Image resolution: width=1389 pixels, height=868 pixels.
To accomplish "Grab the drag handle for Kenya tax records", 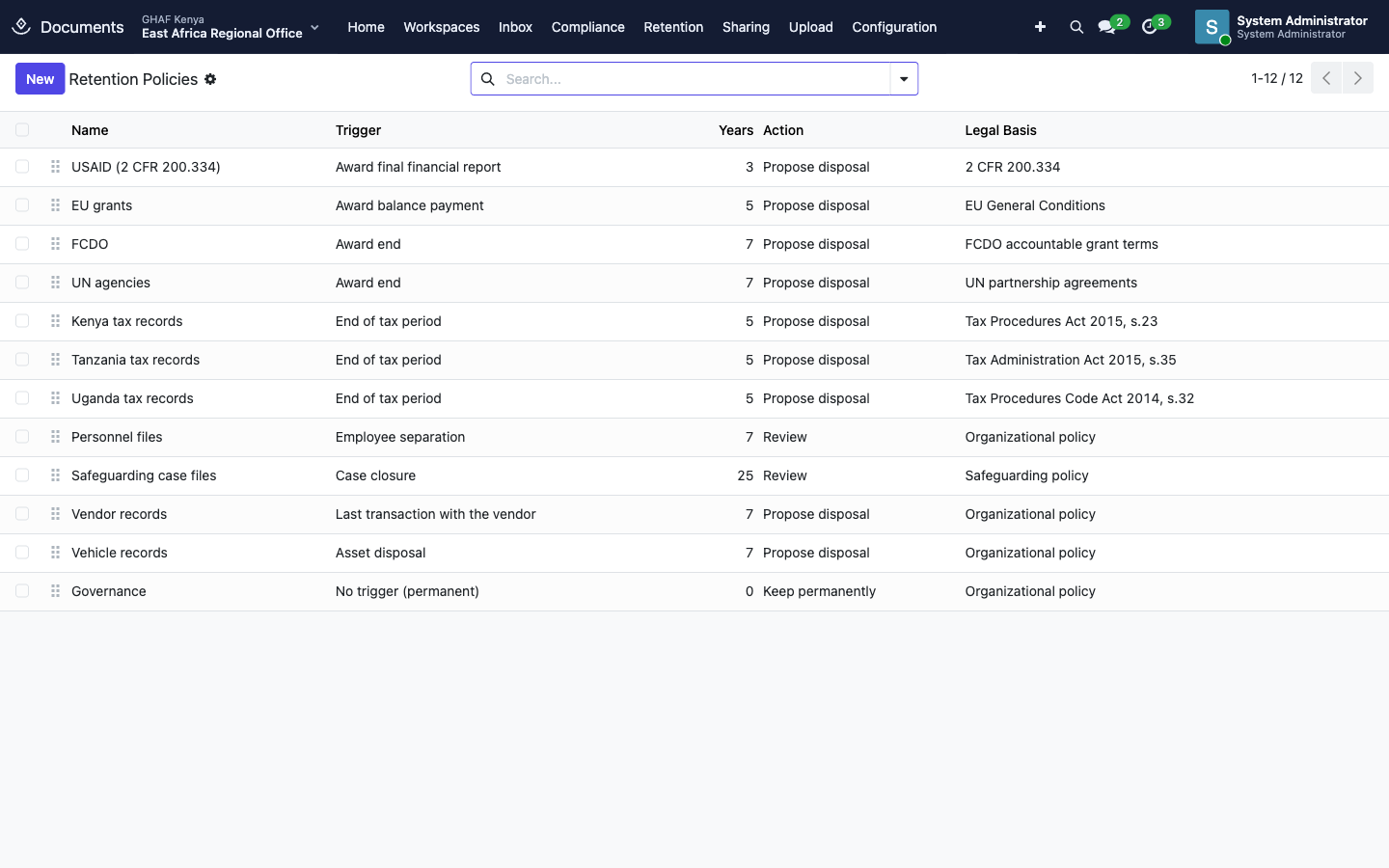I will coord(55,321).
